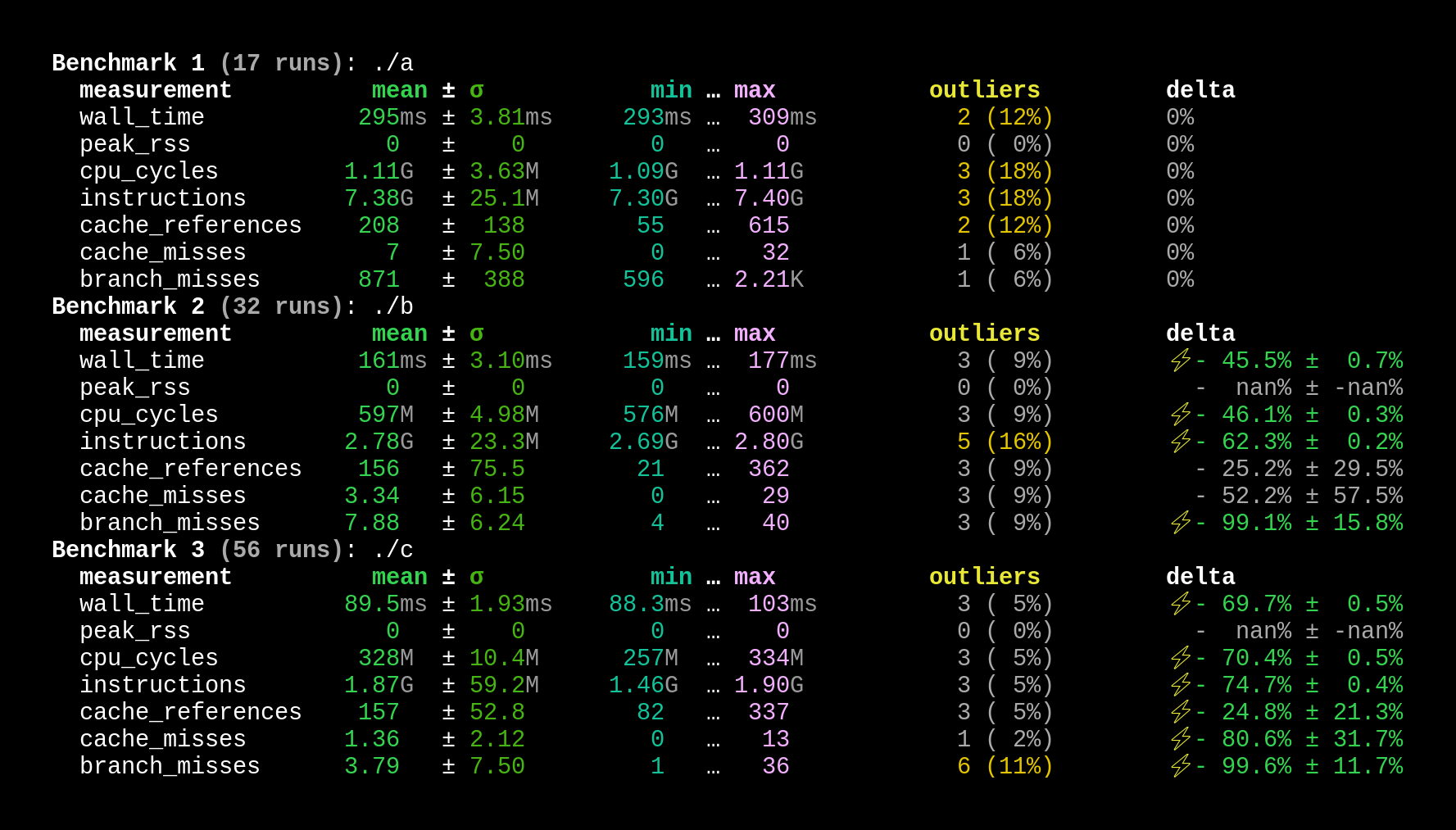Viewport: 1456px width, 830px height.
Task: Click the lightning icon beside instructions -62.3% delta
Action: point(1181,442)
